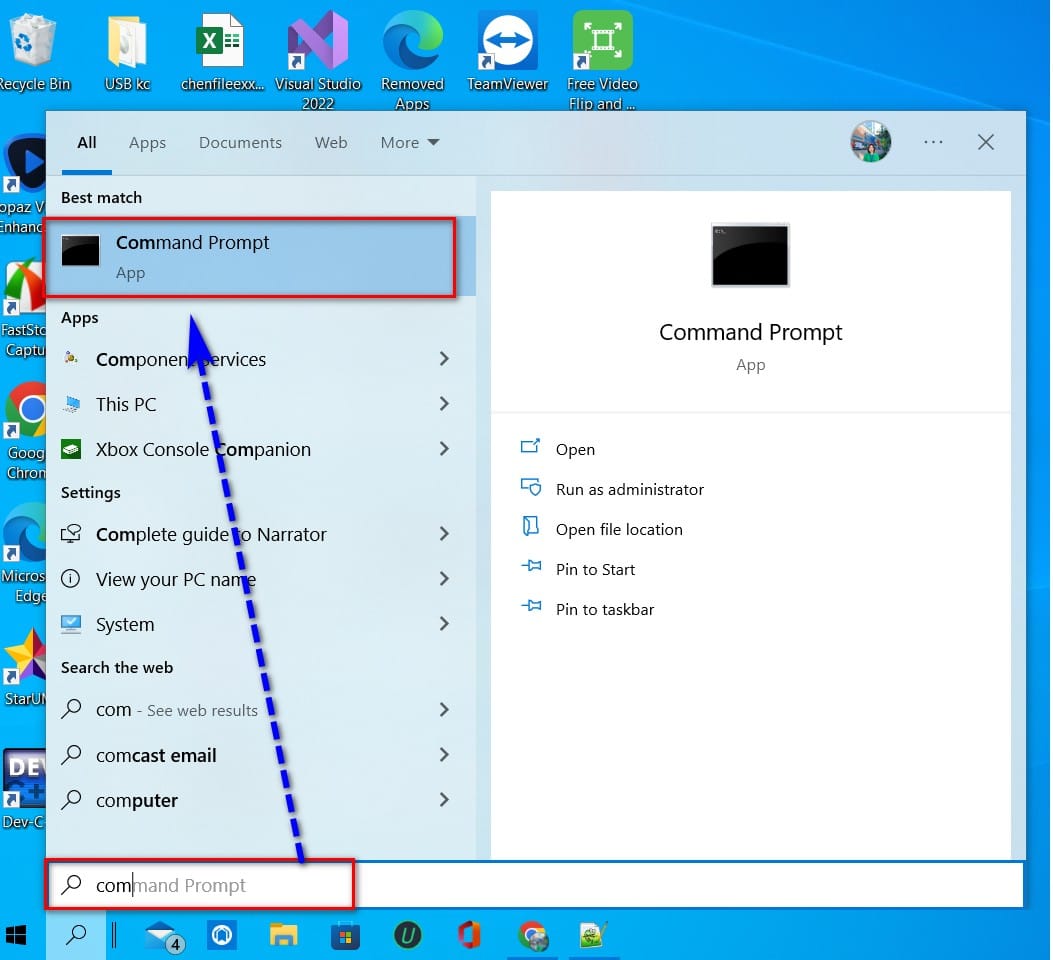
Task: Open the user profile picture in search
Action: coord(870,142)
